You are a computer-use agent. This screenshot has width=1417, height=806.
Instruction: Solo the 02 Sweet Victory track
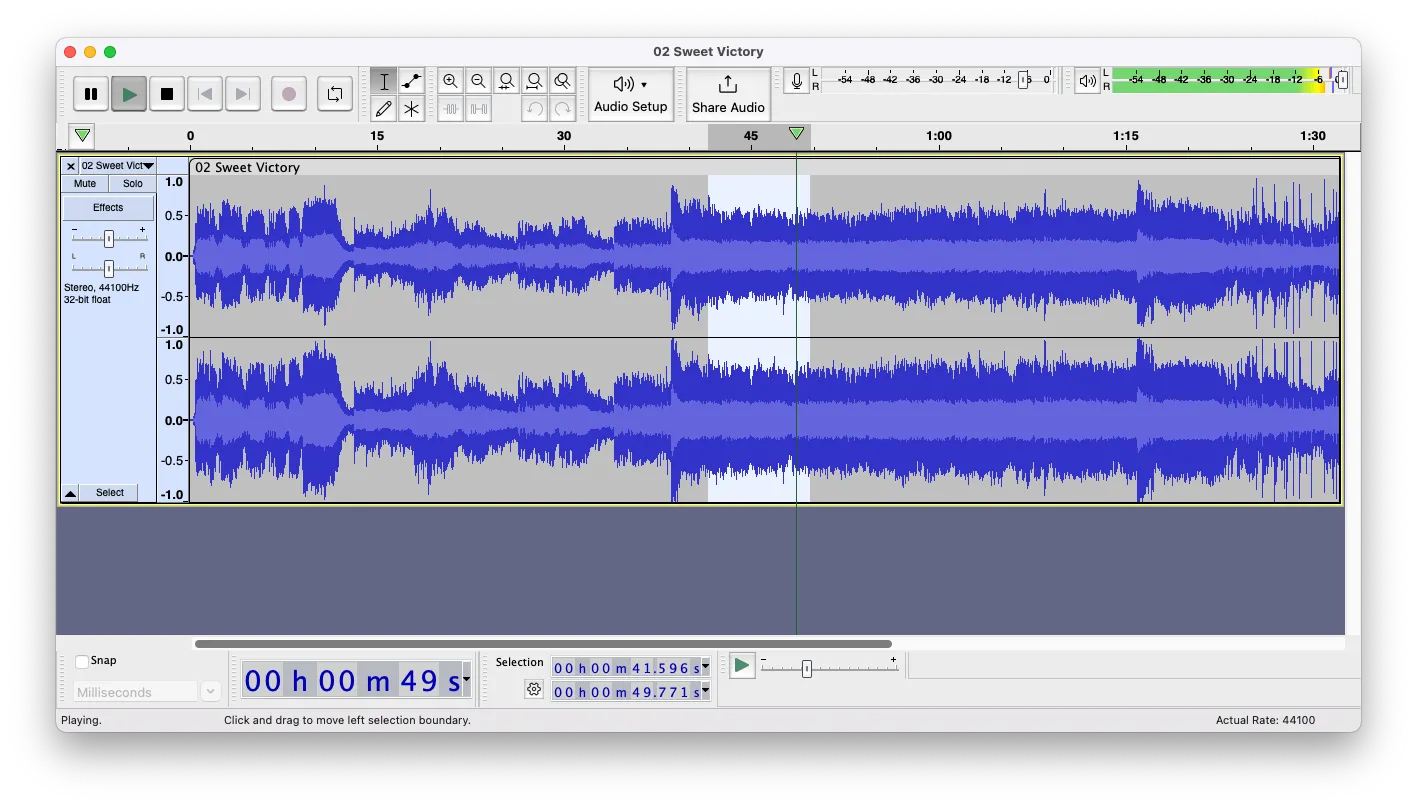point(132,183)
